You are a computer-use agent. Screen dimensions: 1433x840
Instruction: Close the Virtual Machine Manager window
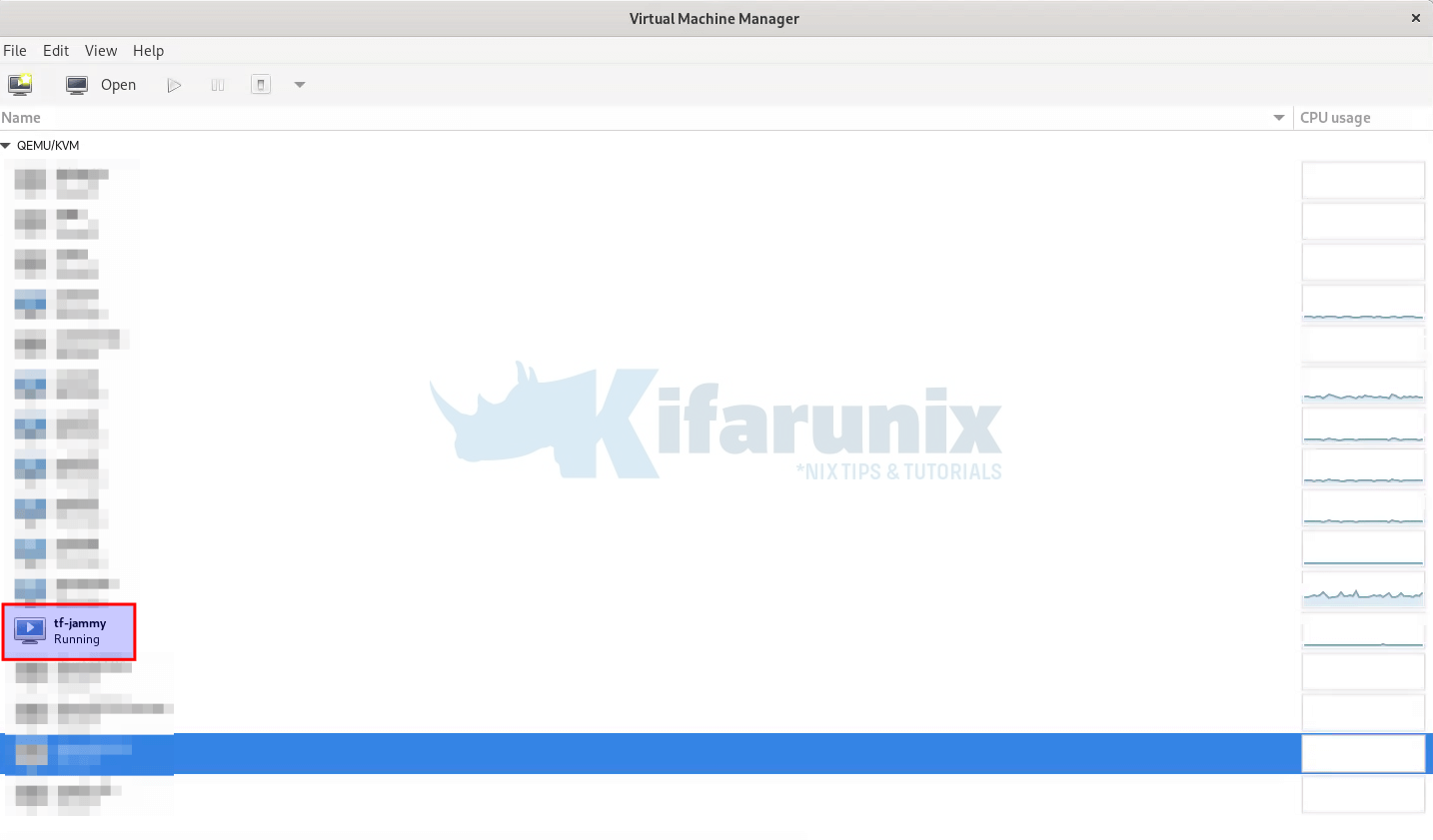pyautogui.click(x=1415, y=18)
